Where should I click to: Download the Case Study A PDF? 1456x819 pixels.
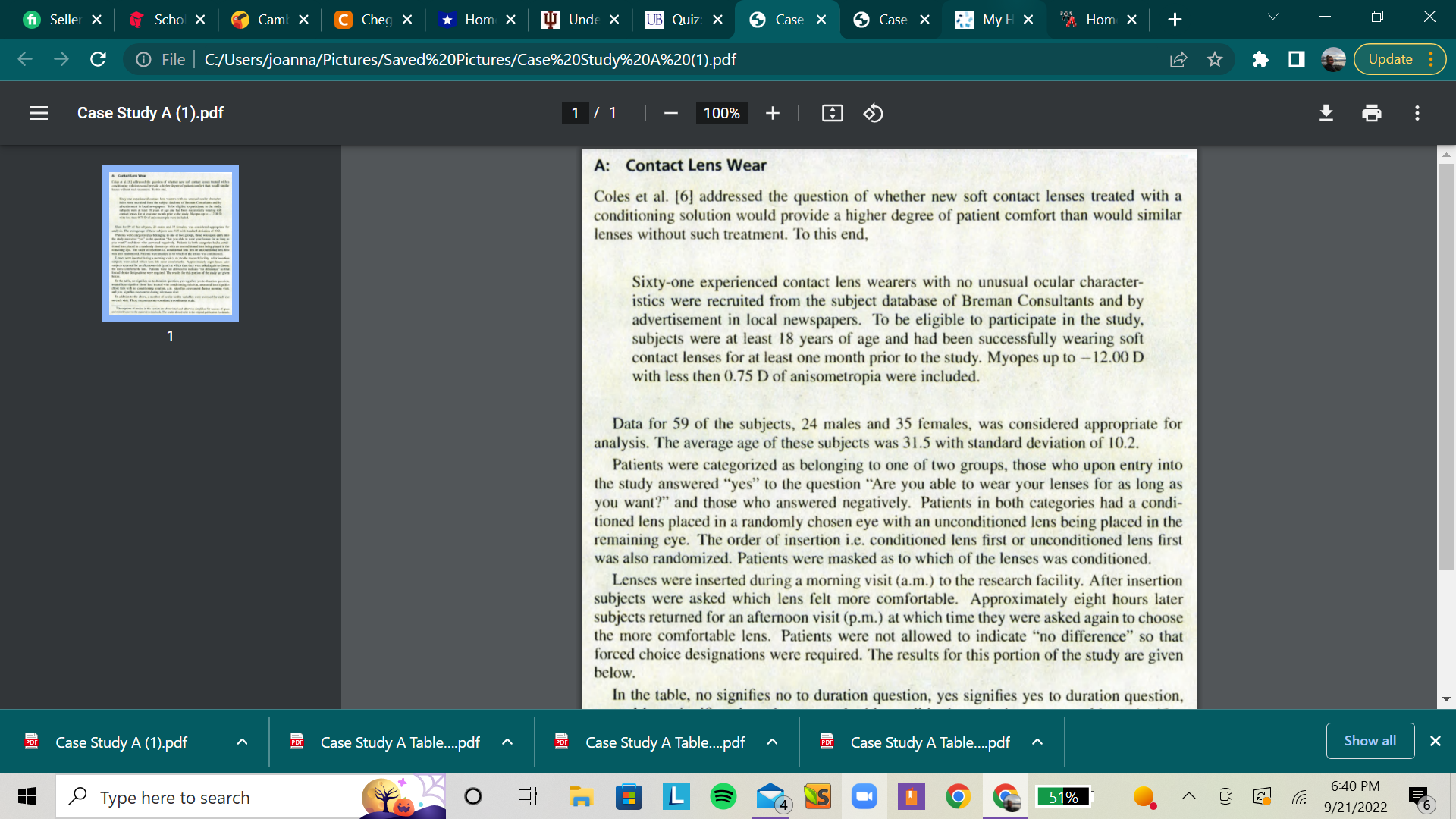1326,113
